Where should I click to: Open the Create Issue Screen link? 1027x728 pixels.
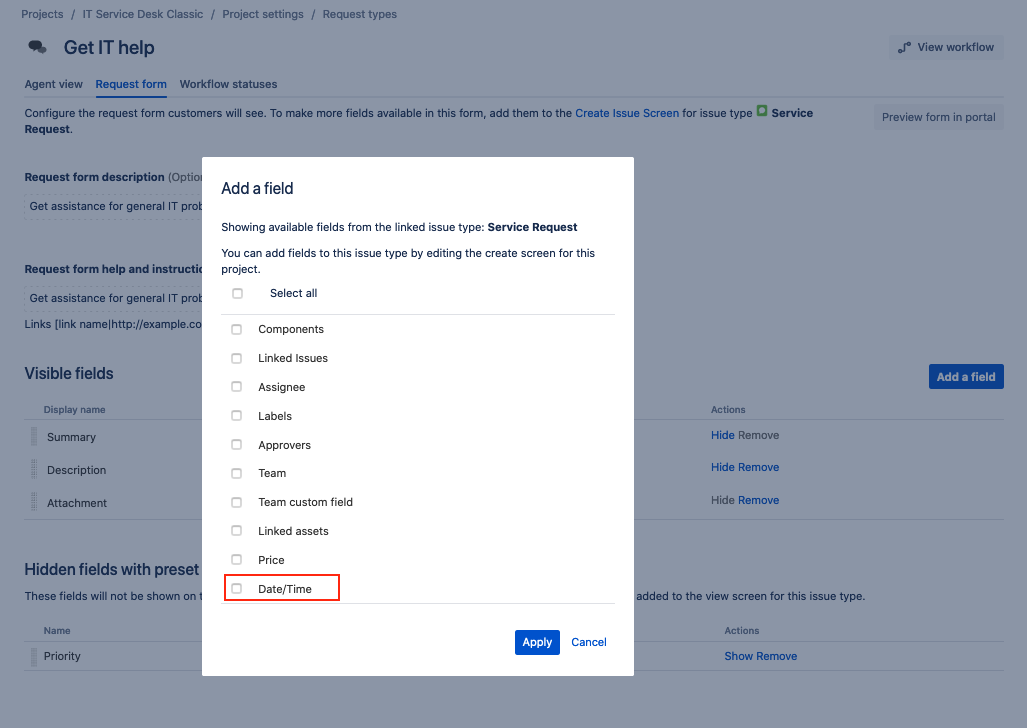pyautogui.click(x=627, y=113)
